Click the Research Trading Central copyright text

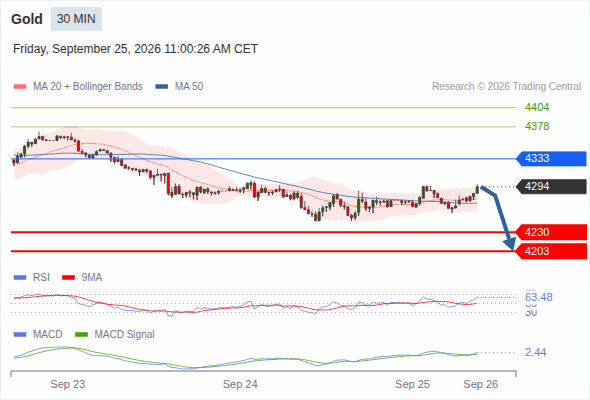point(506,87)
